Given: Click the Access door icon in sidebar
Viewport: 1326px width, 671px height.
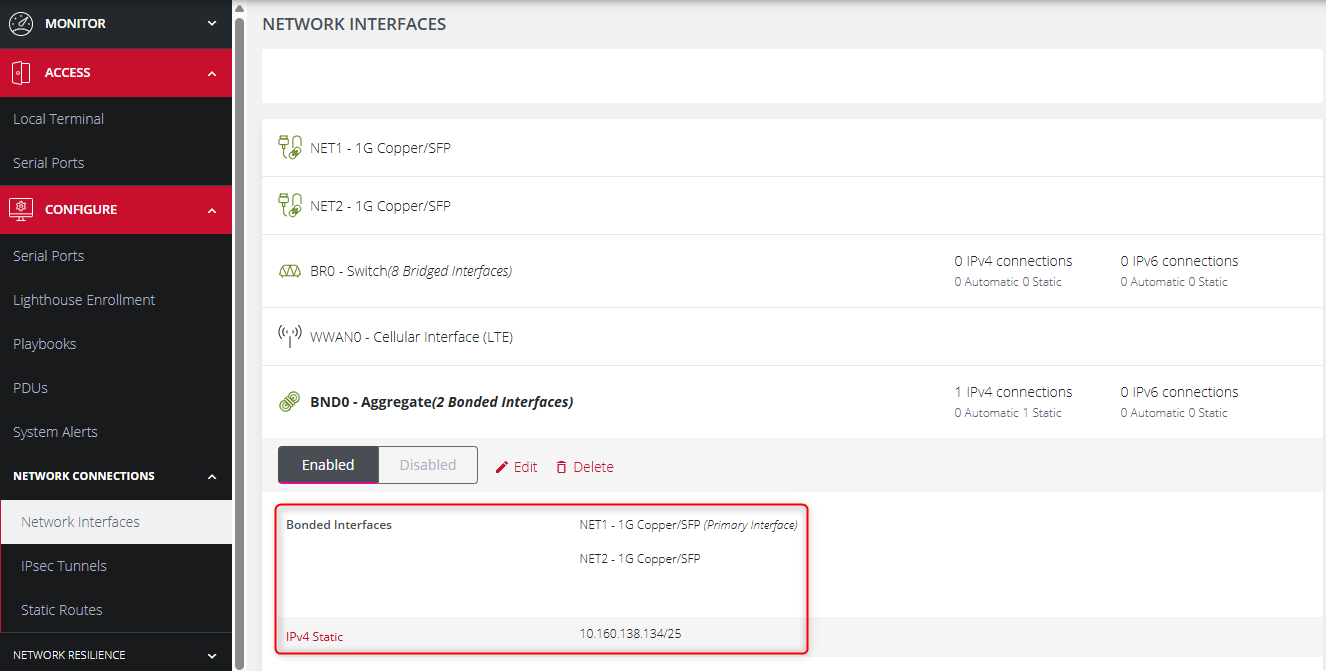Looking at the screenshot, I should click(x=21, y=73).
